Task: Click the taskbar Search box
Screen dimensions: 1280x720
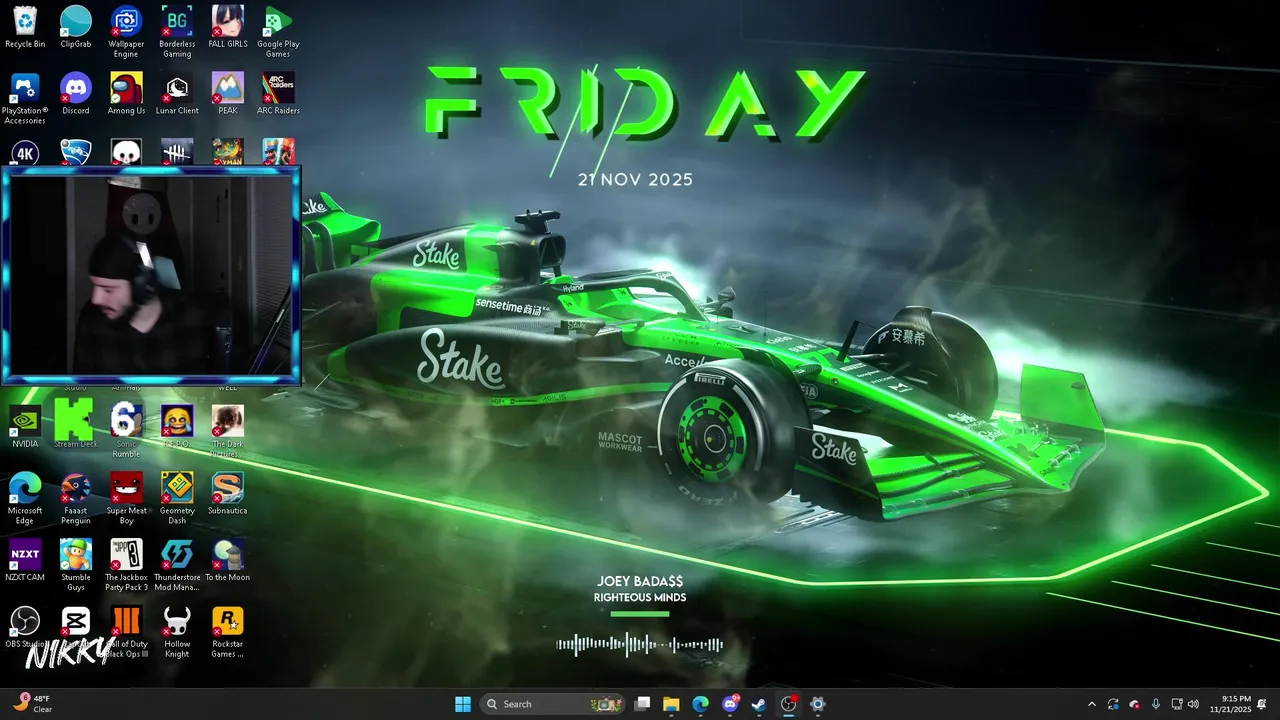Action: [553, 704]
